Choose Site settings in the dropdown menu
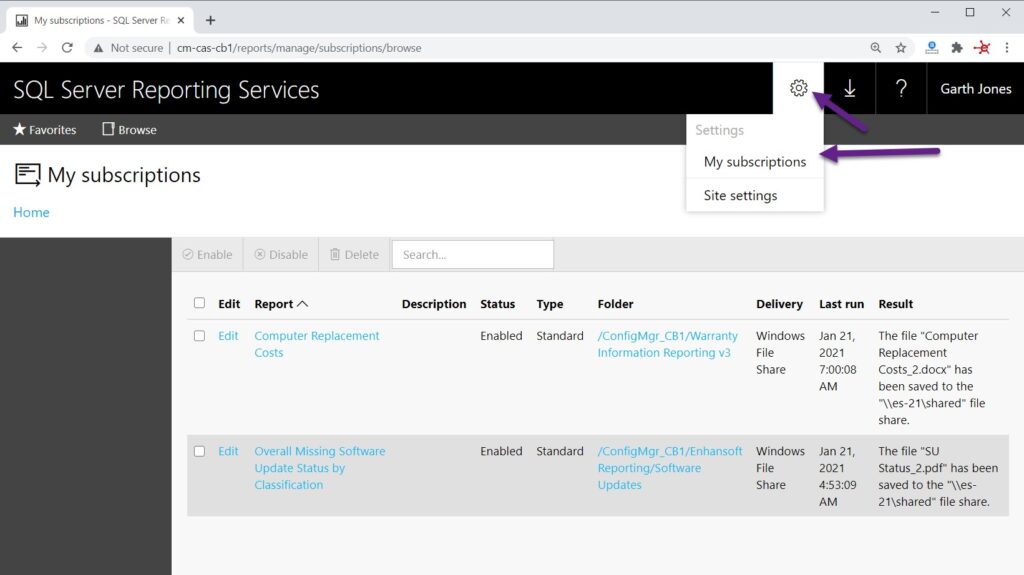 [740, 195]
